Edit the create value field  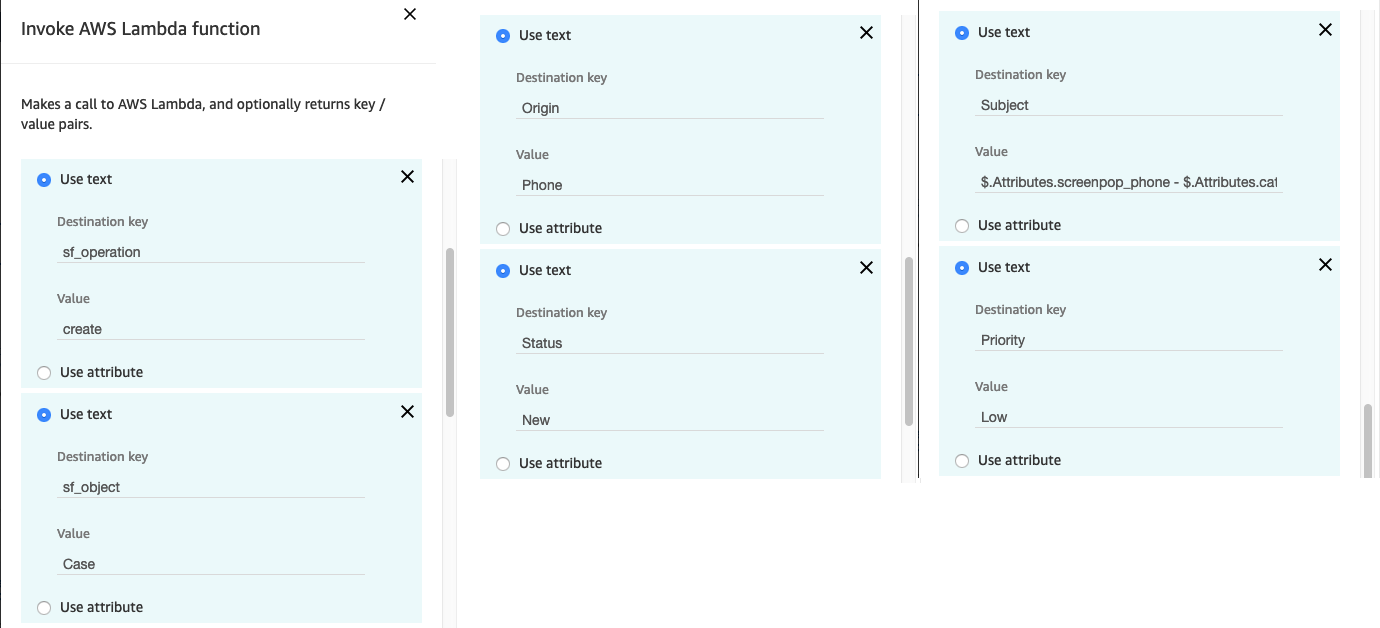[x=211, y=329]
